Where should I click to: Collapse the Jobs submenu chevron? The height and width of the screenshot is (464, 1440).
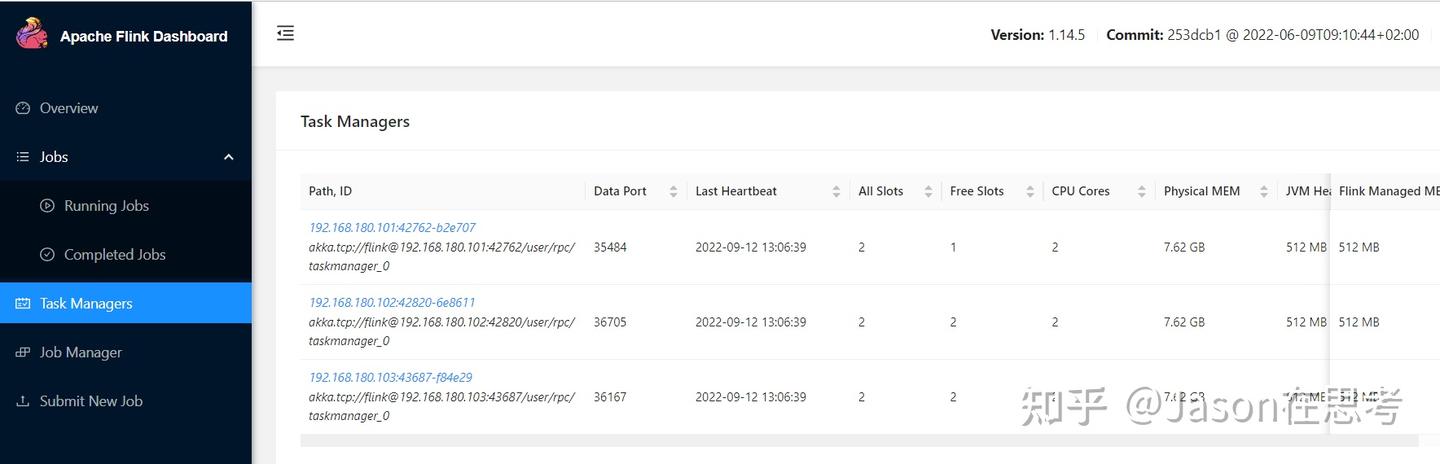pyautogui.click(x=228, y=157)
